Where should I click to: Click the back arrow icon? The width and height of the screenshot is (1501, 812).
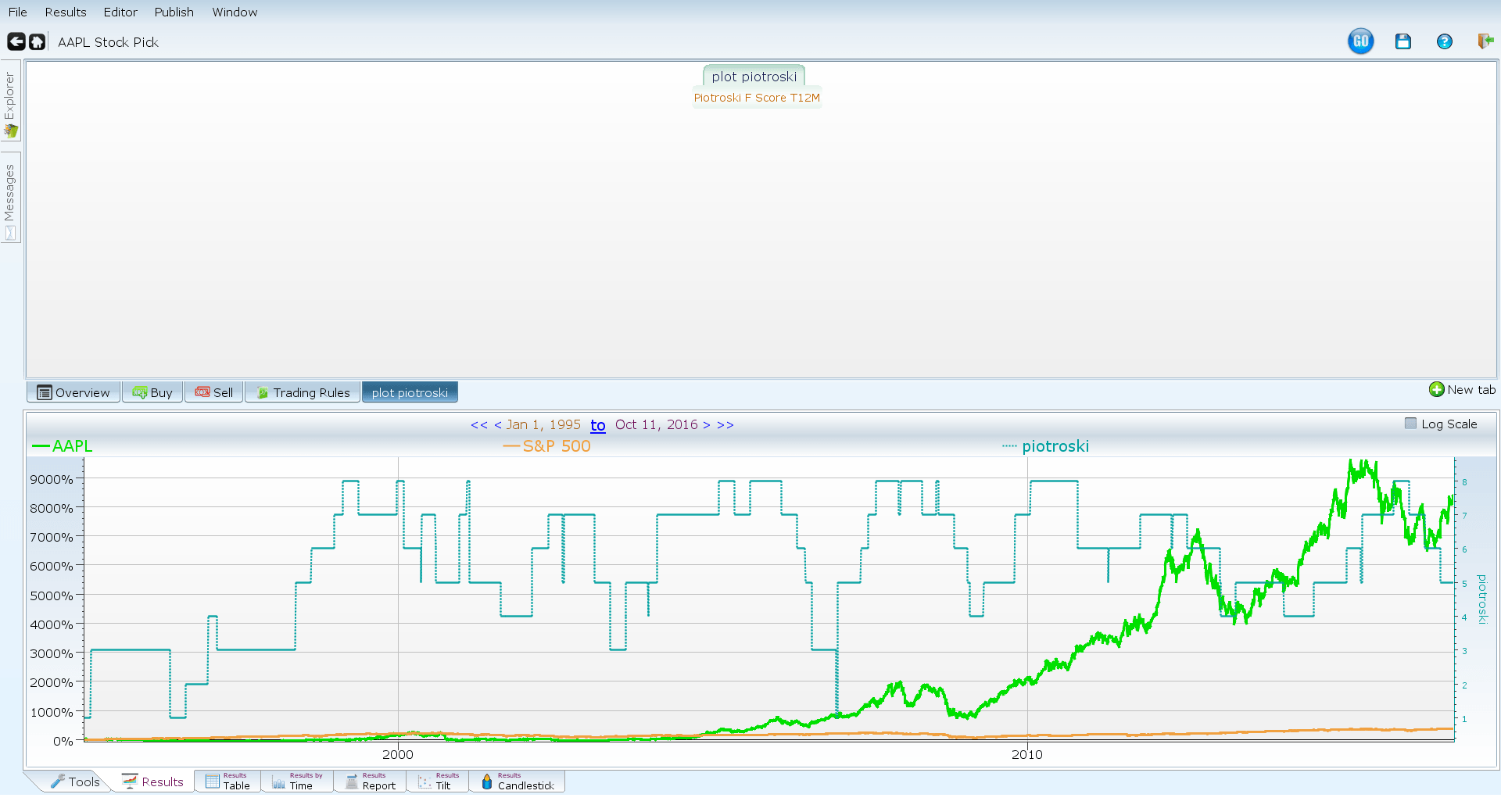tap(16, 41)
